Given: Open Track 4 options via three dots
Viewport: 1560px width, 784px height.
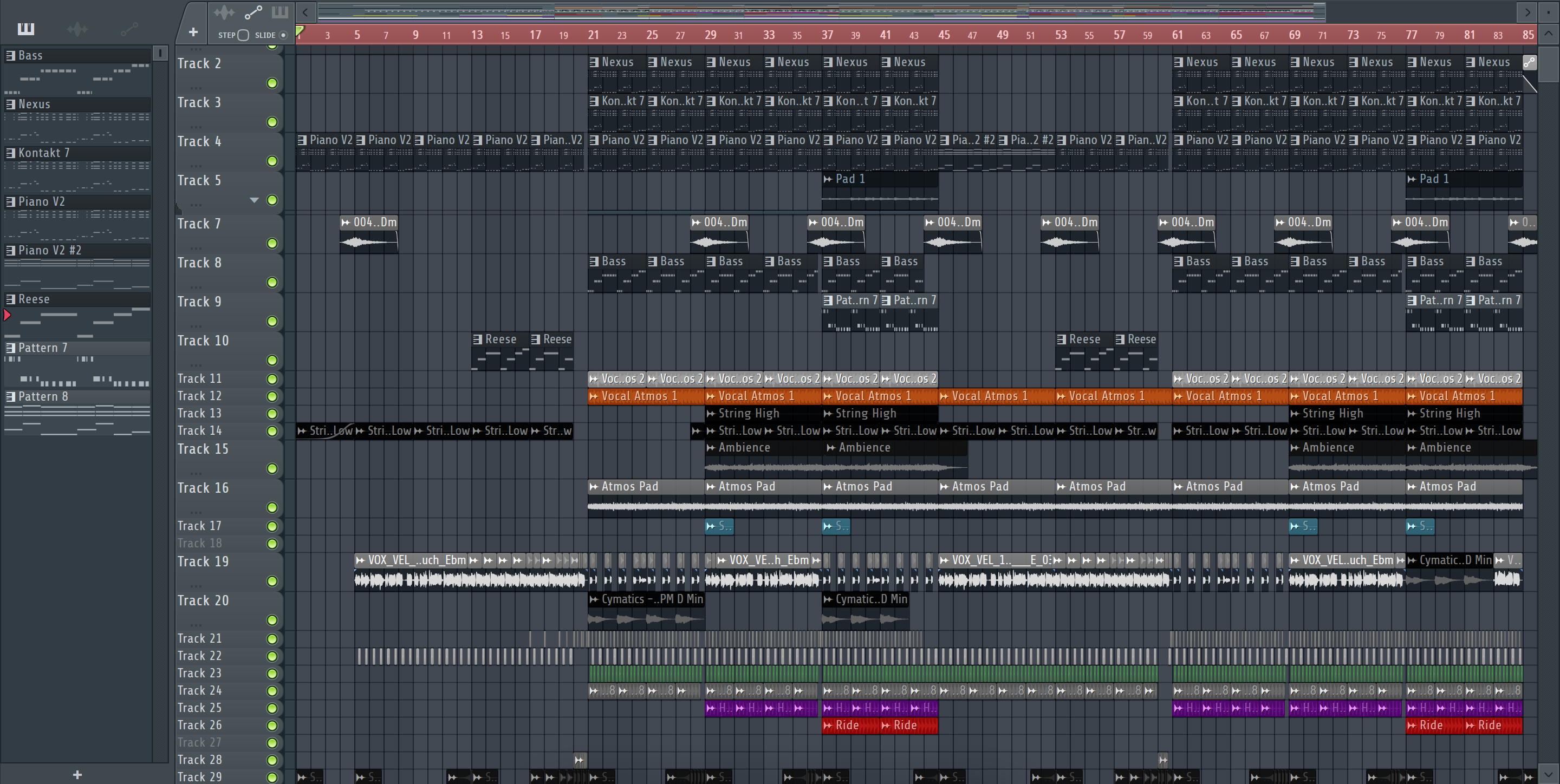Looking at the screenshot, I should (x=196, y=166).
